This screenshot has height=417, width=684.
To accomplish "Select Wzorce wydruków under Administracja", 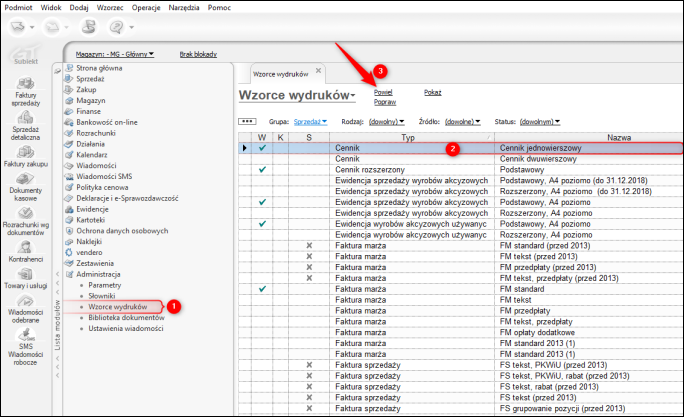I will [118, 307].
